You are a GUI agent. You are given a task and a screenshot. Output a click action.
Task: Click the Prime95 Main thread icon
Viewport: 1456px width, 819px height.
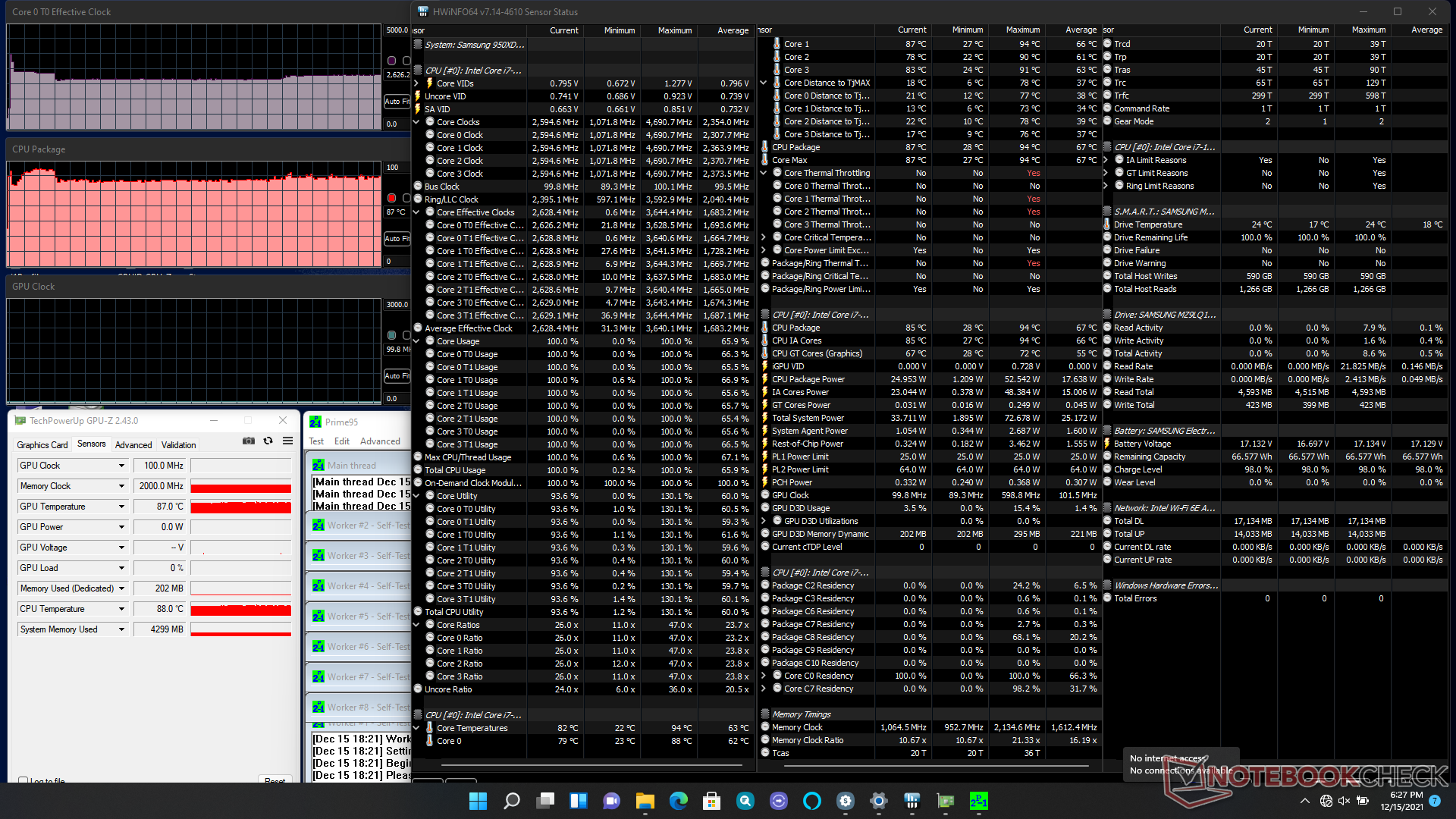[x=318, y=465]
